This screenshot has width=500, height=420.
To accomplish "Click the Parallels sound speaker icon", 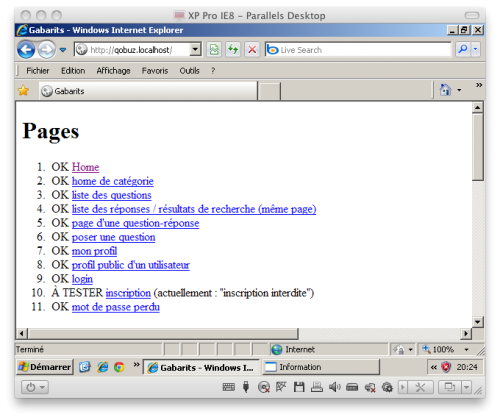I will click(x=334, y=387).
